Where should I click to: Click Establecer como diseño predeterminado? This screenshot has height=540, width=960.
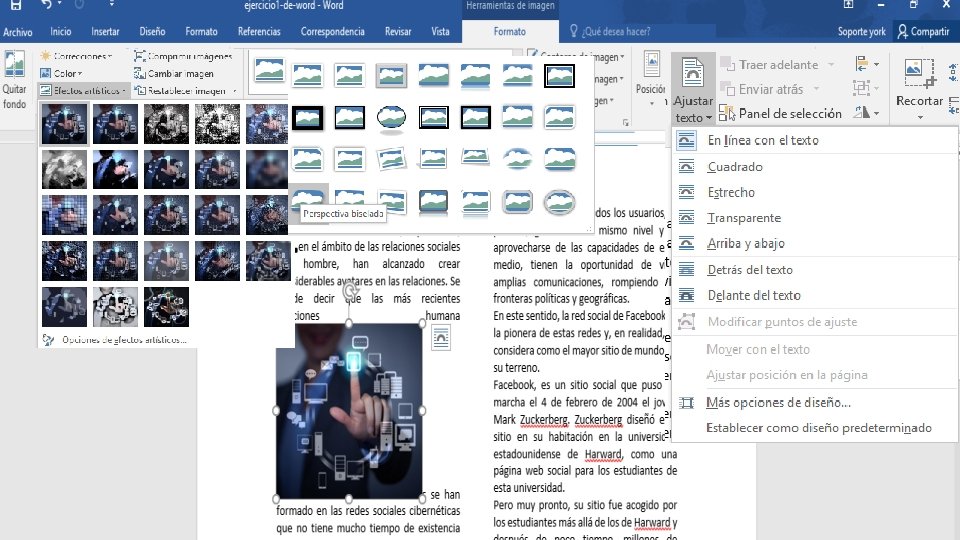coord(815,428)
